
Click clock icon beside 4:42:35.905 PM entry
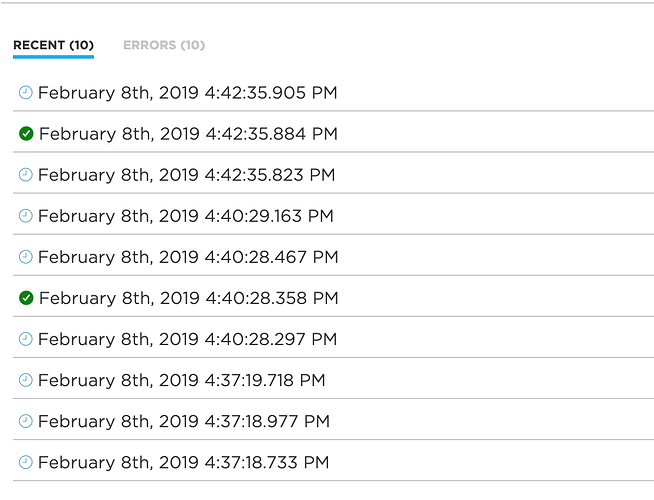point(26,93)
